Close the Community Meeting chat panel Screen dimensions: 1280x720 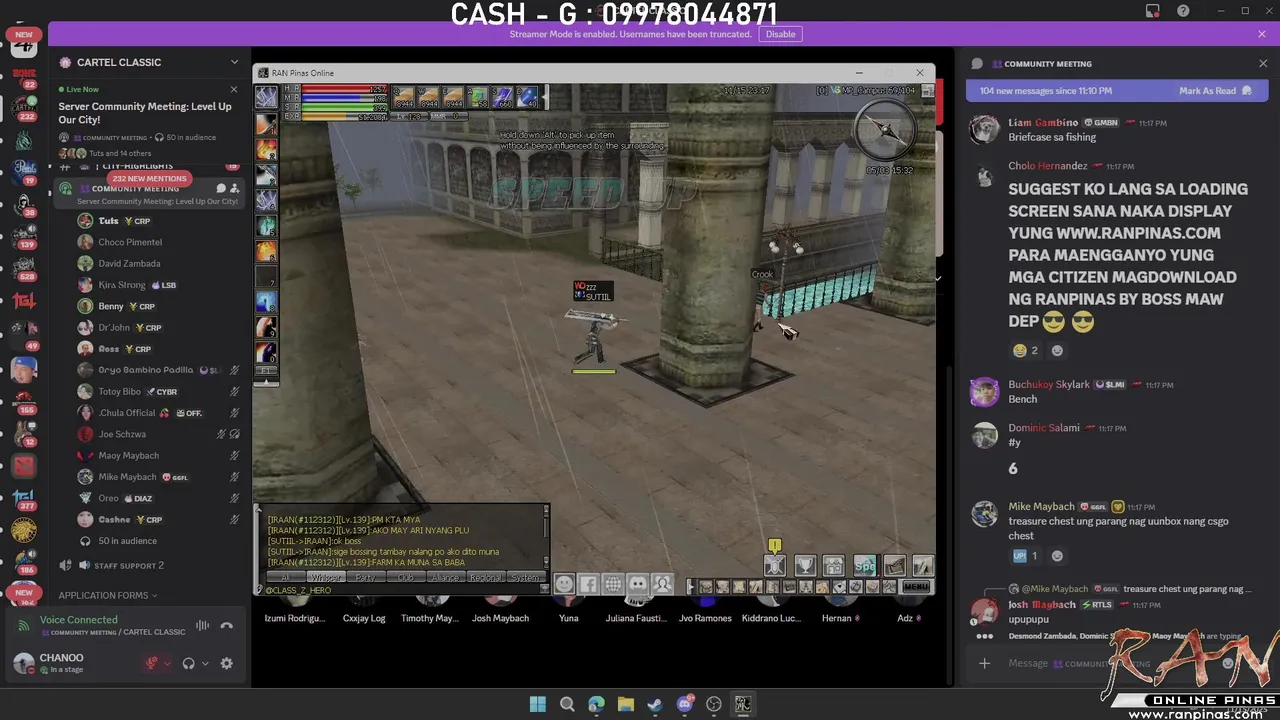pyautogui.click(x=1262, y=63)
